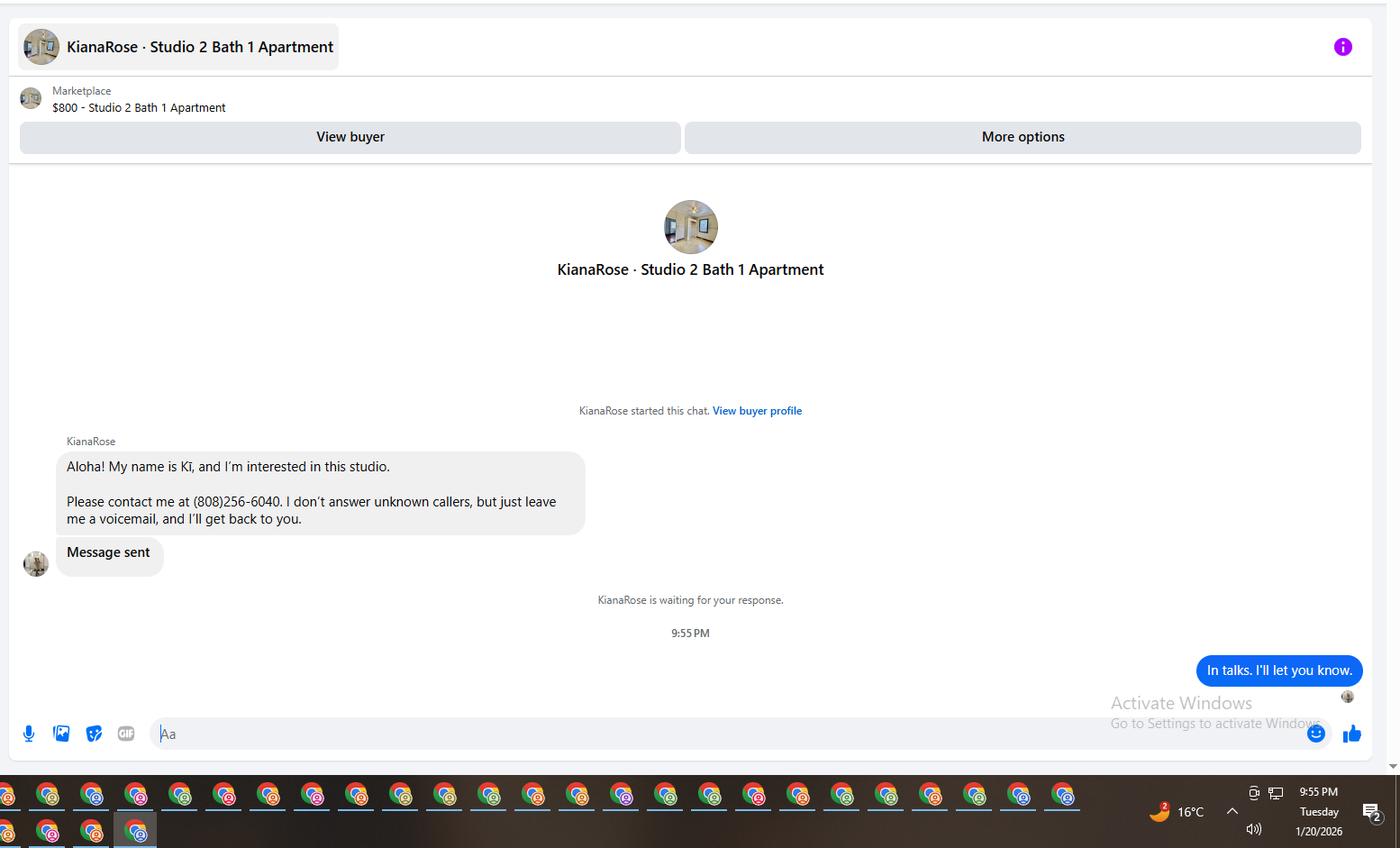Attach a photo using the image icon
This screenshot has width=1400, height=848.
(61, 734)
